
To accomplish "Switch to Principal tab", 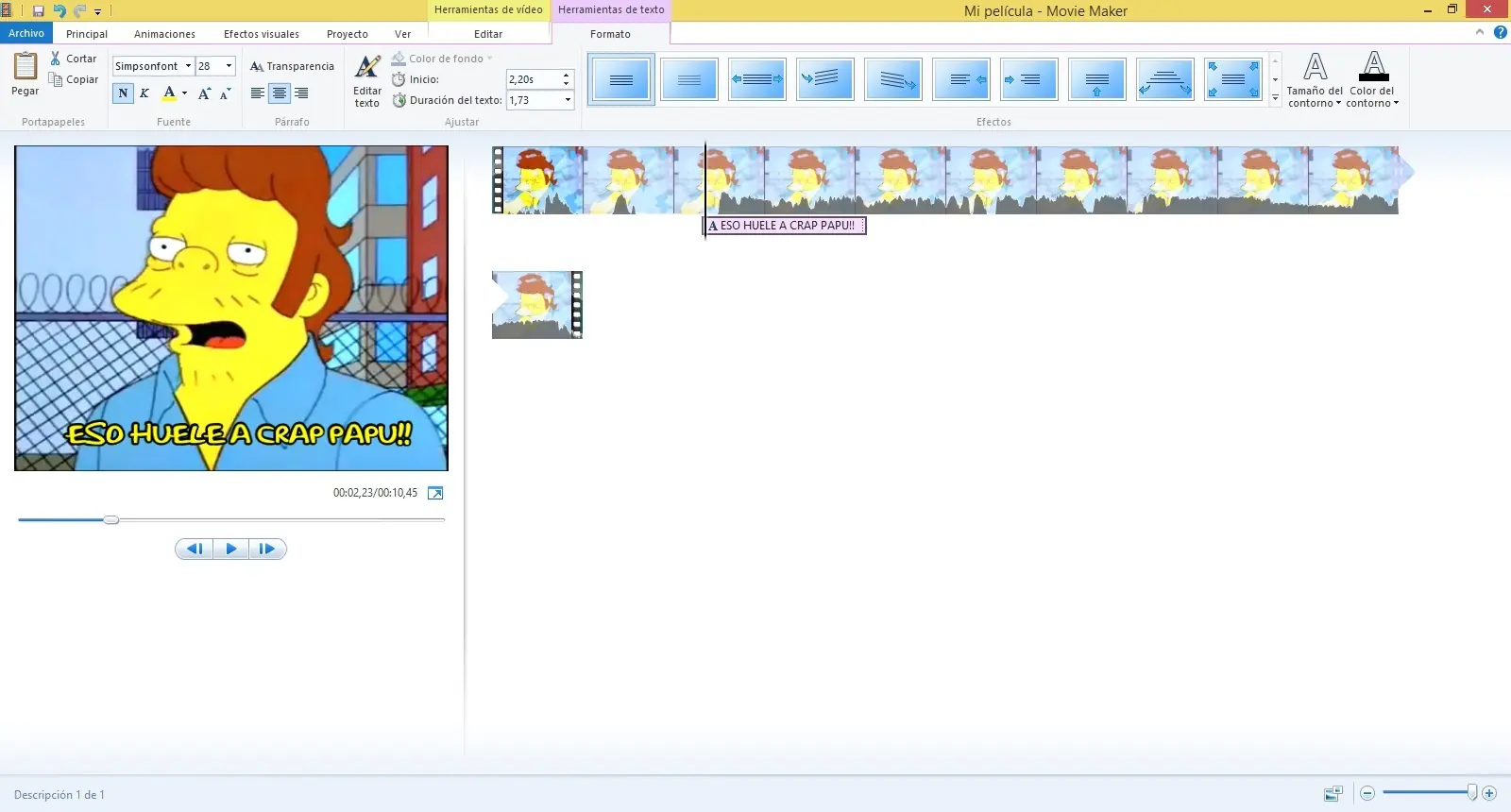I will point(87,34).
